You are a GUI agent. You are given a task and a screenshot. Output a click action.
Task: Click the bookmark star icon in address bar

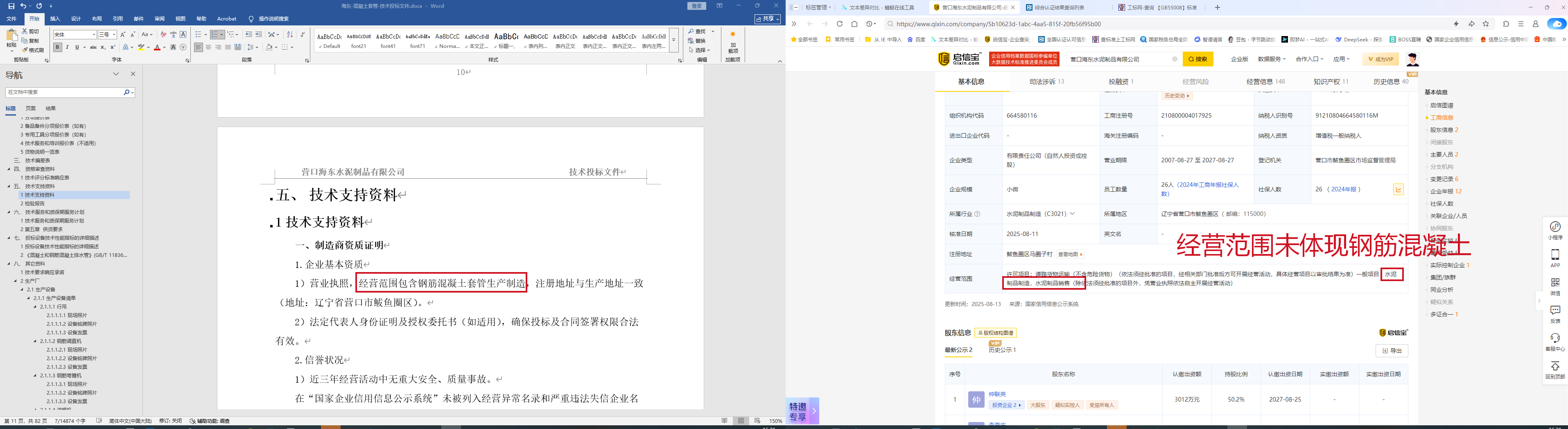point(1486,24)
